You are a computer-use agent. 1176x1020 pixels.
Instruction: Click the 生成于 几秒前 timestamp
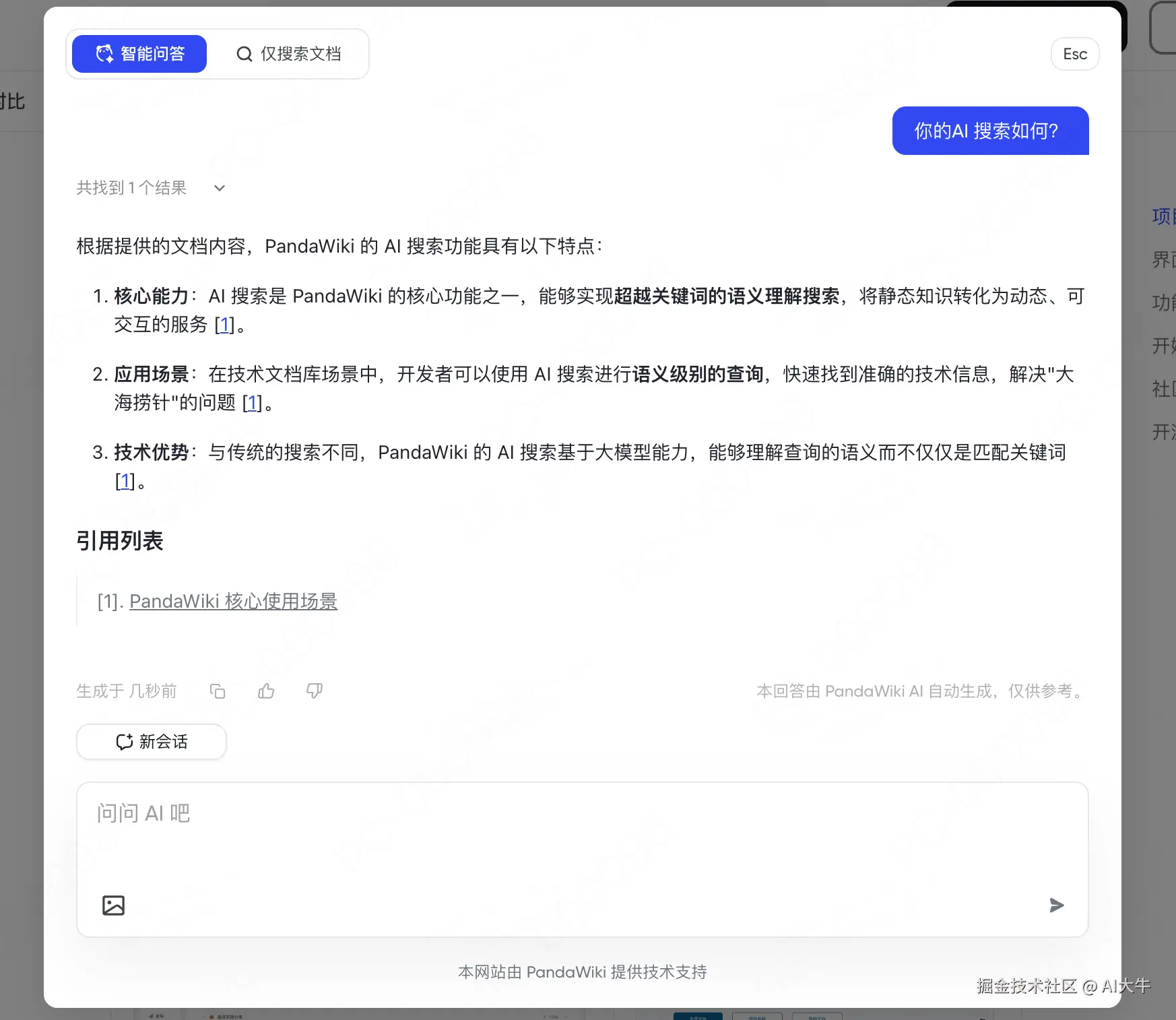[127, 691]
